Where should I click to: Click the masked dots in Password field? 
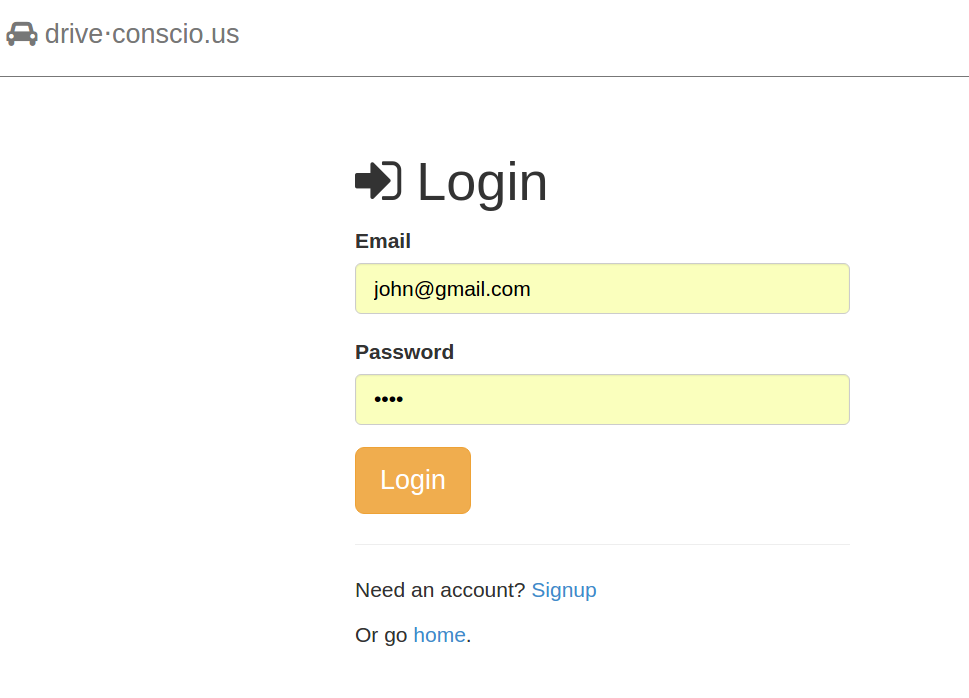click(x=388, y=400)
